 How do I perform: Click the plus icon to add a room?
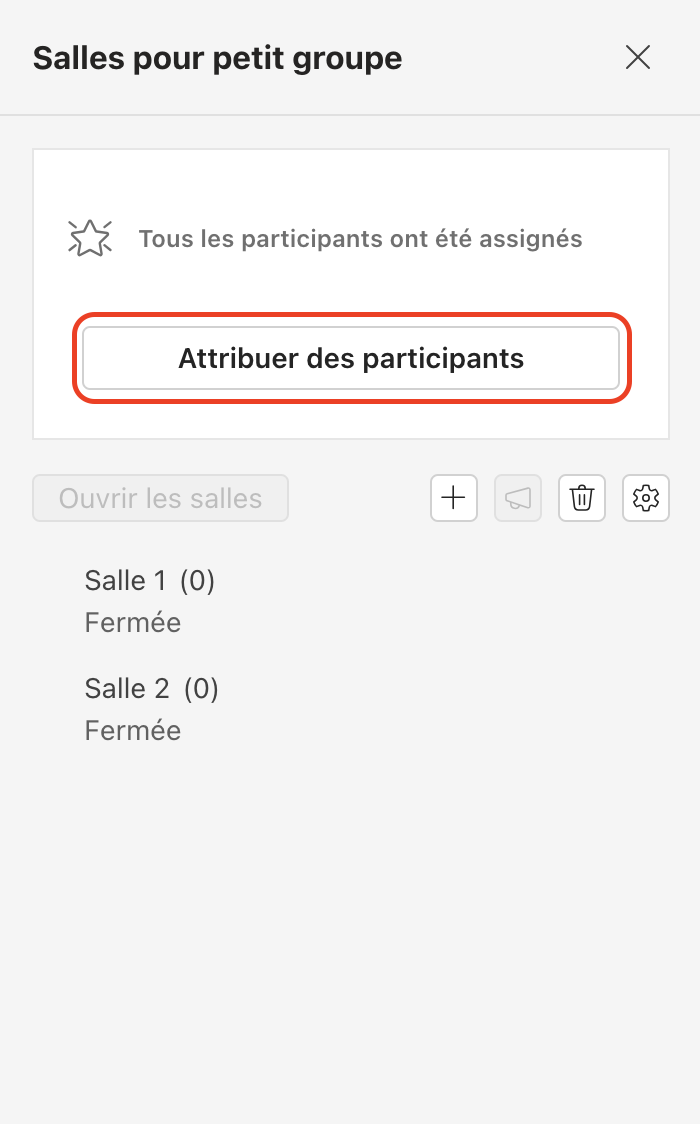coord(454,498)
